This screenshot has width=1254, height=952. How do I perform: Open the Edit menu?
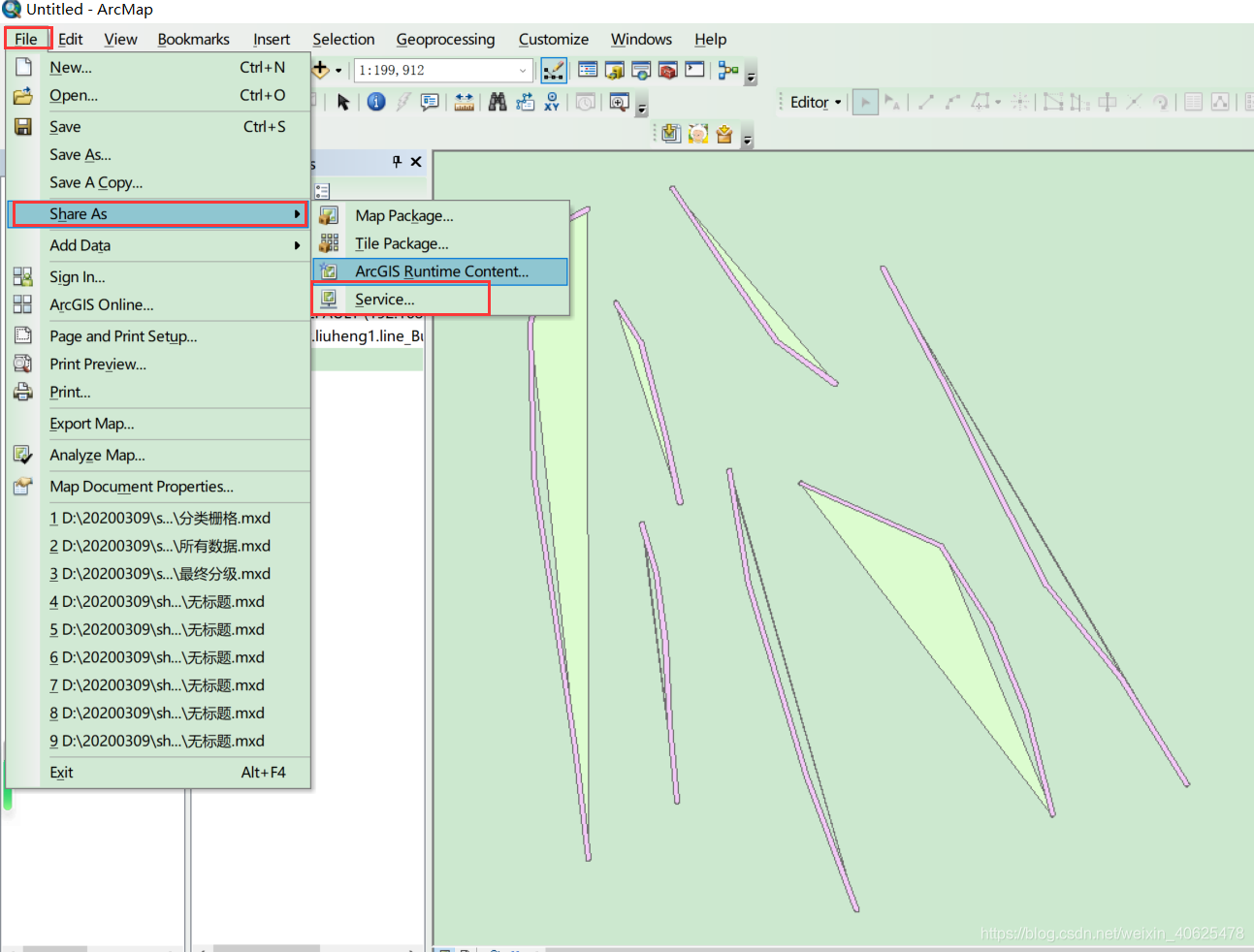tap(70, 39)
